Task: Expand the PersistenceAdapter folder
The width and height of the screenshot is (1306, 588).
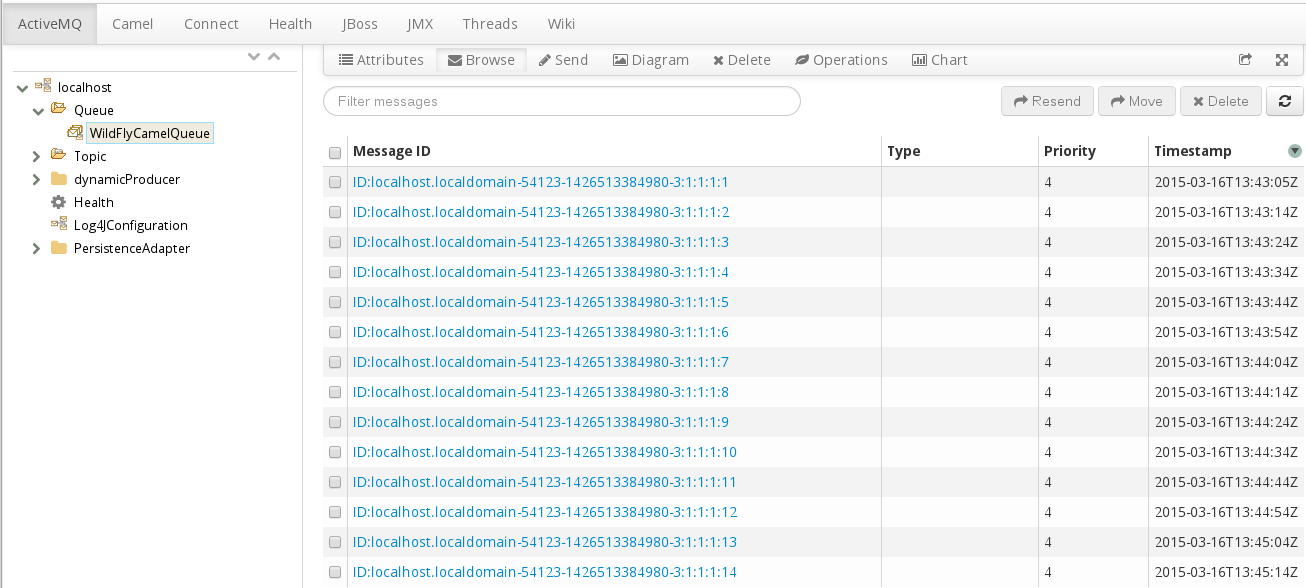Action: coord(36,248)
